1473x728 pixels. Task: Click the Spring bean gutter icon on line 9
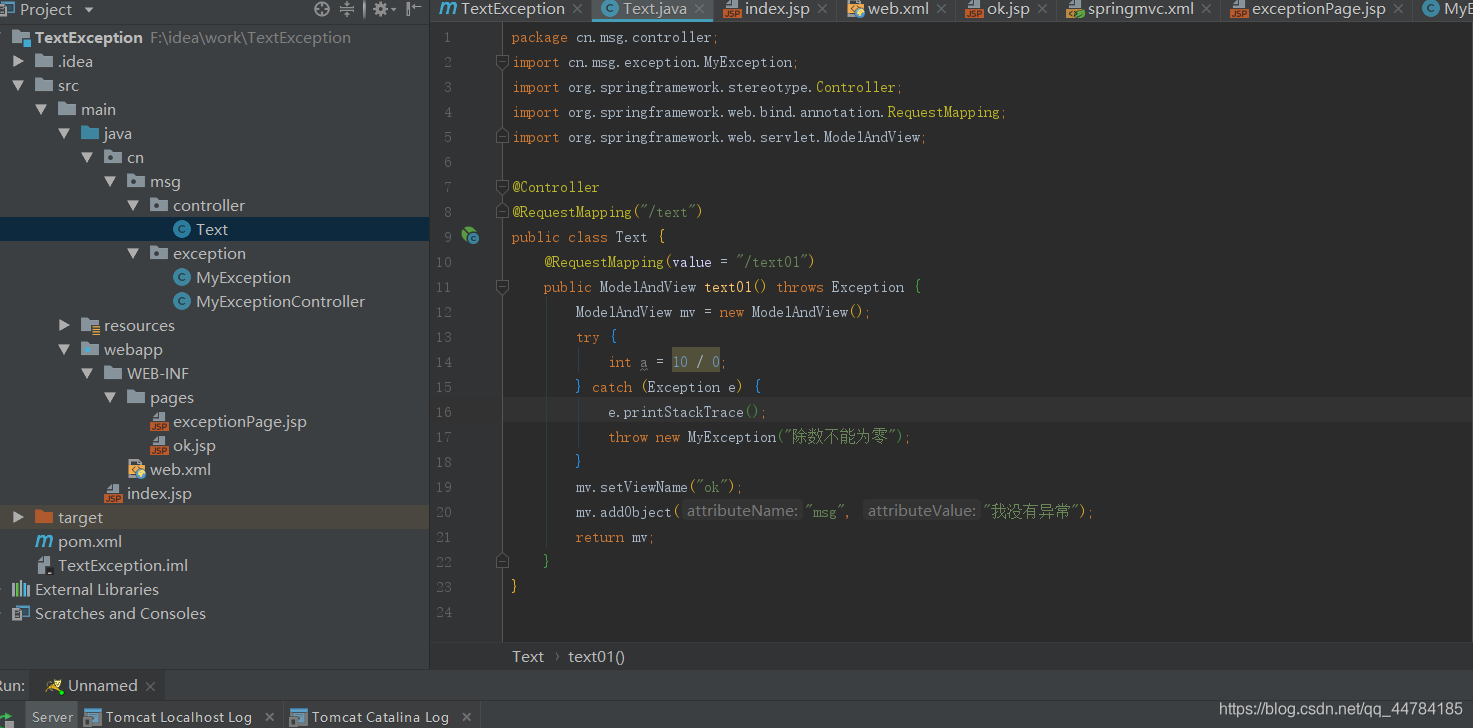click(x=470, y=237)
